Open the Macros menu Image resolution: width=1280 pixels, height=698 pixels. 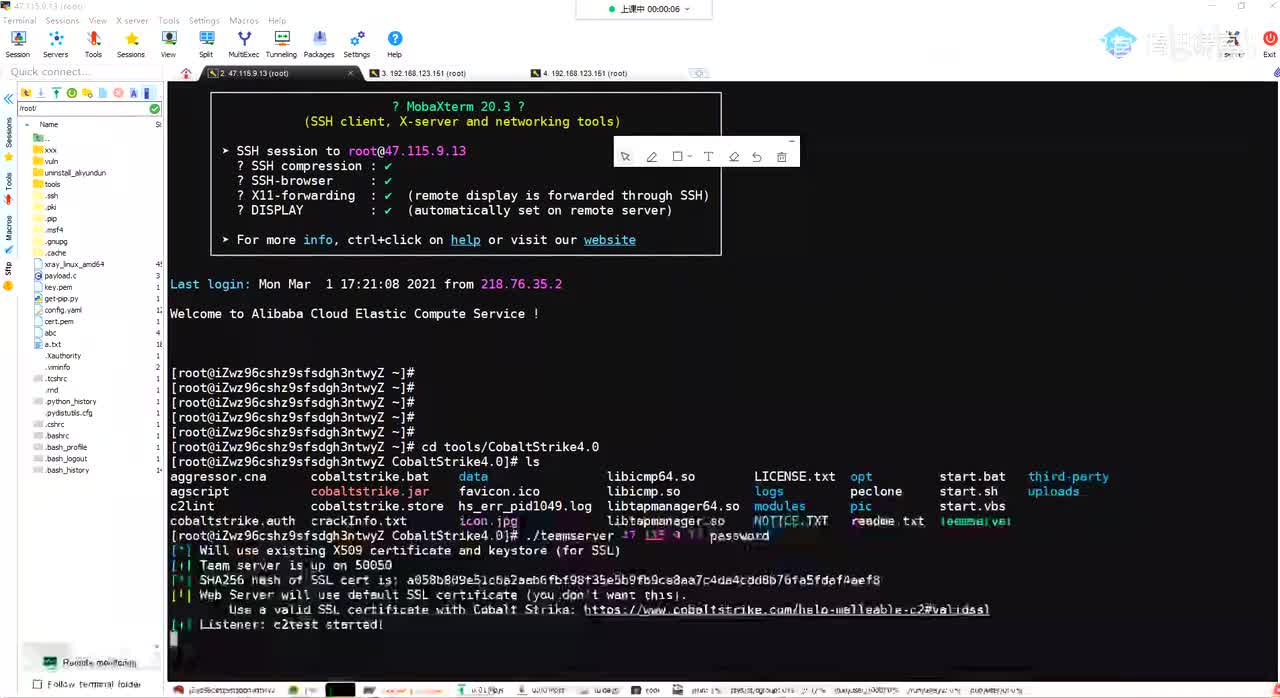[x=243, y=20]
